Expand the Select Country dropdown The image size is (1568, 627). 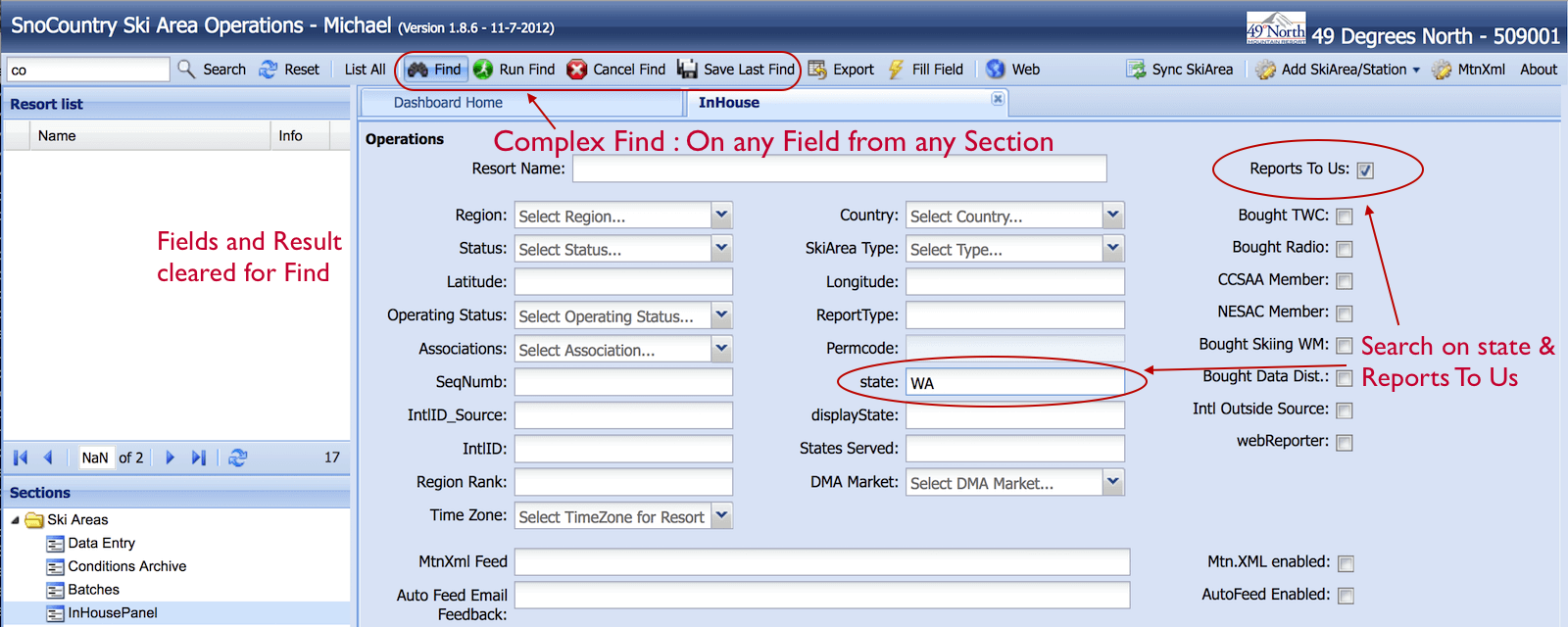[x=1112, y=216]
